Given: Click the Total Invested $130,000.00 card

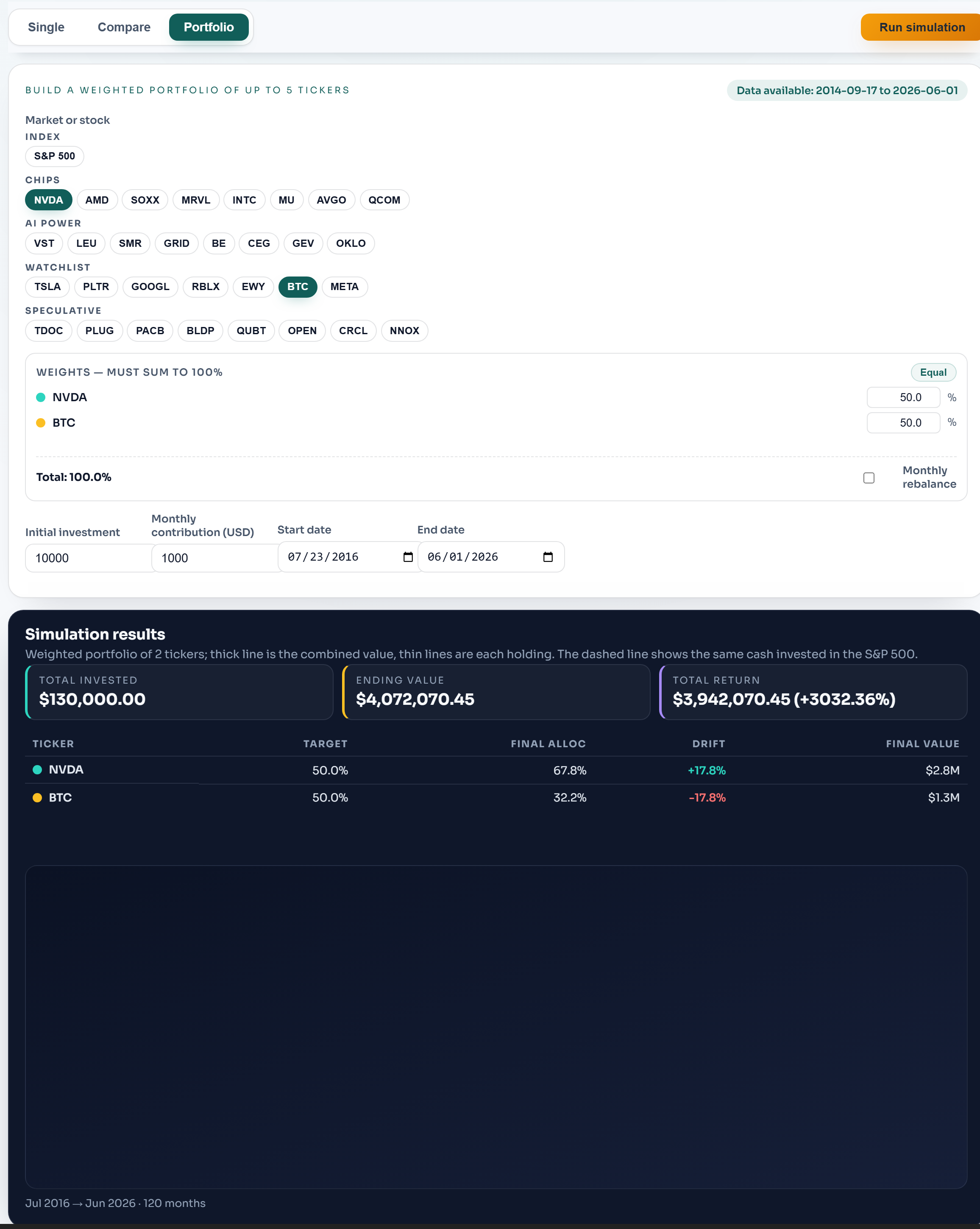Looking at the screenshot, I should [x=179, y=692].
